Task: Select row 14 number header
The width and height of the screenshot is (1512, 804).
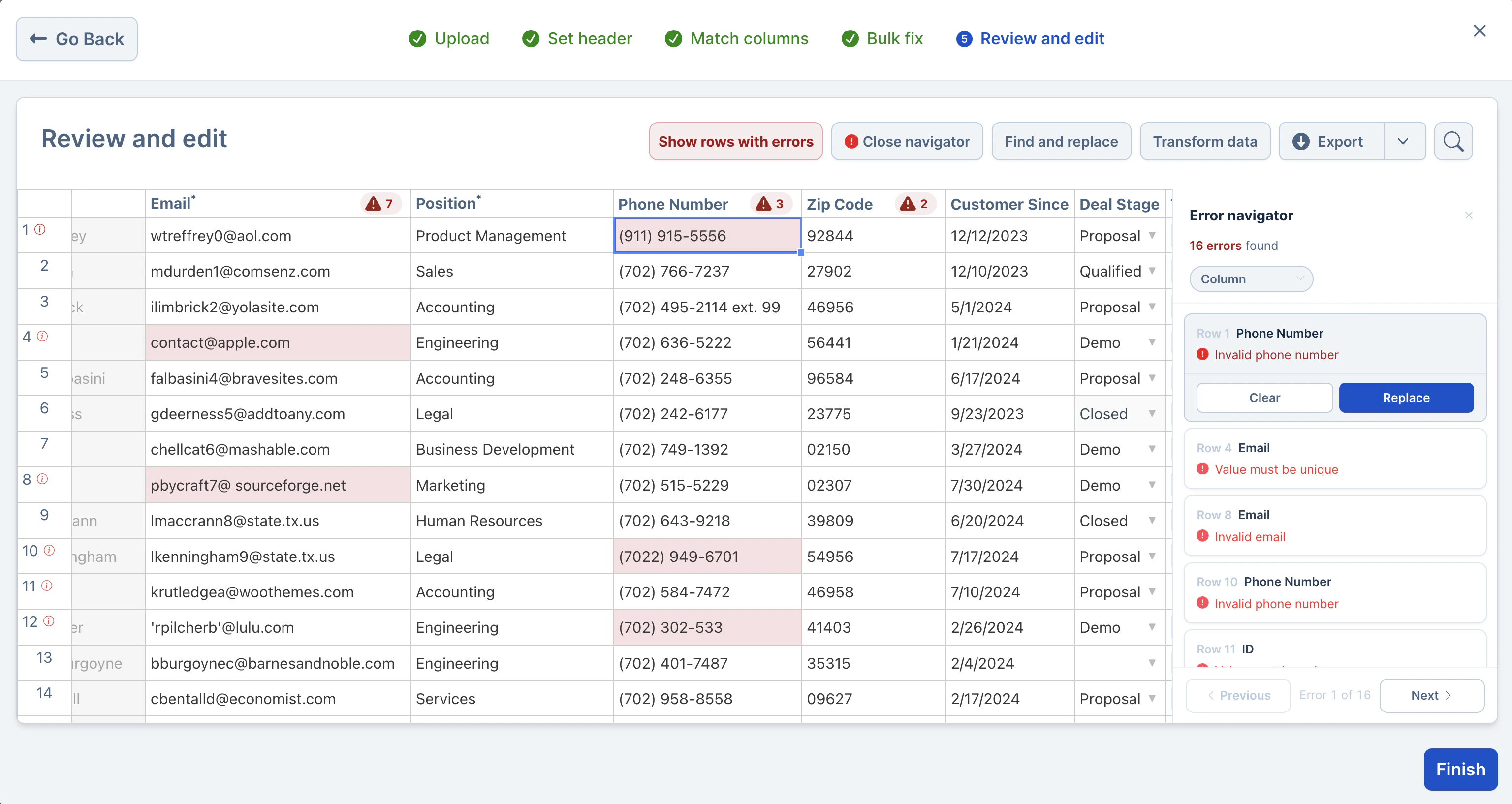Action: (x=44, y=698)
